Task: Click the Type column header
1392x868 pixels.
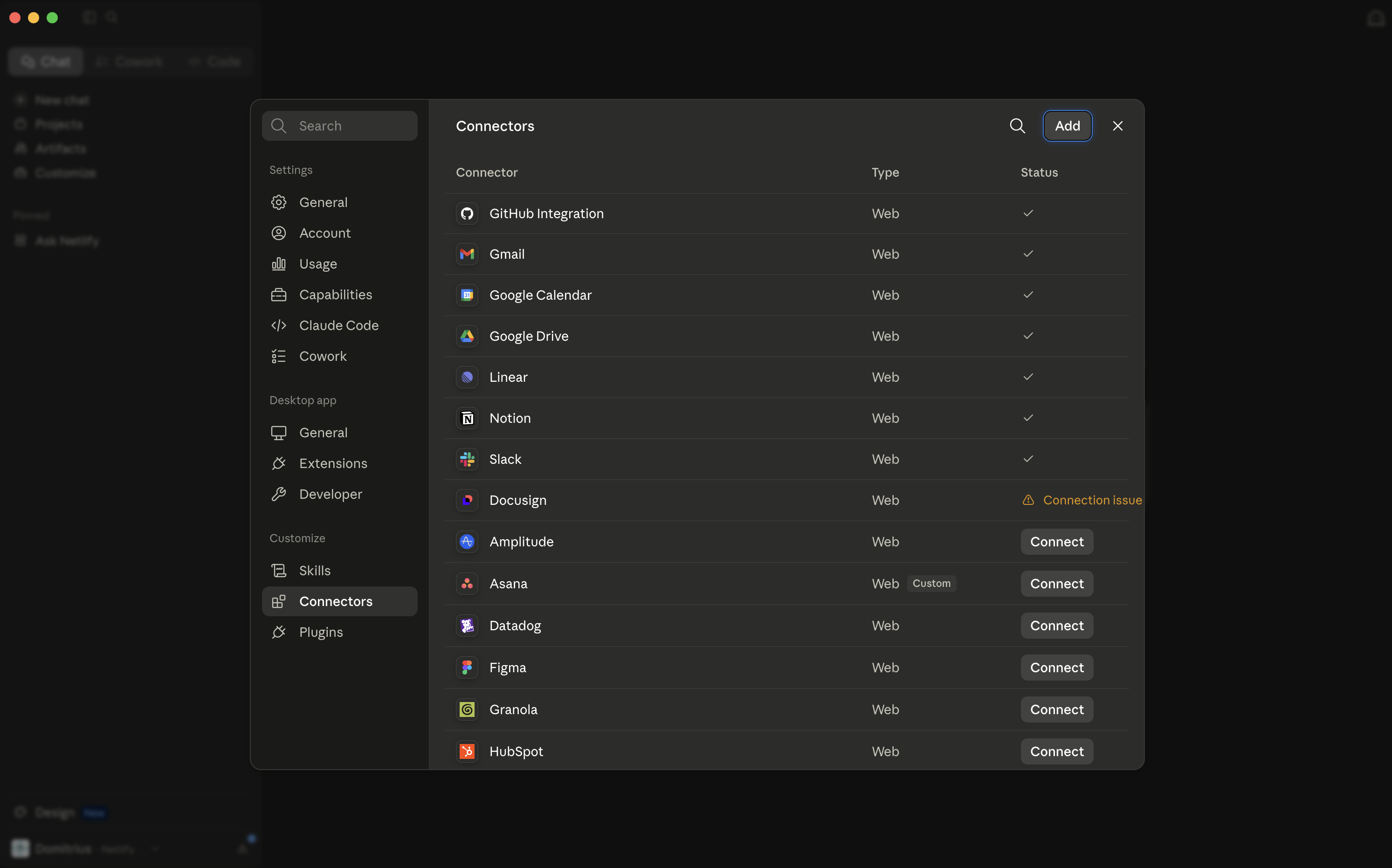Action: 885,172
